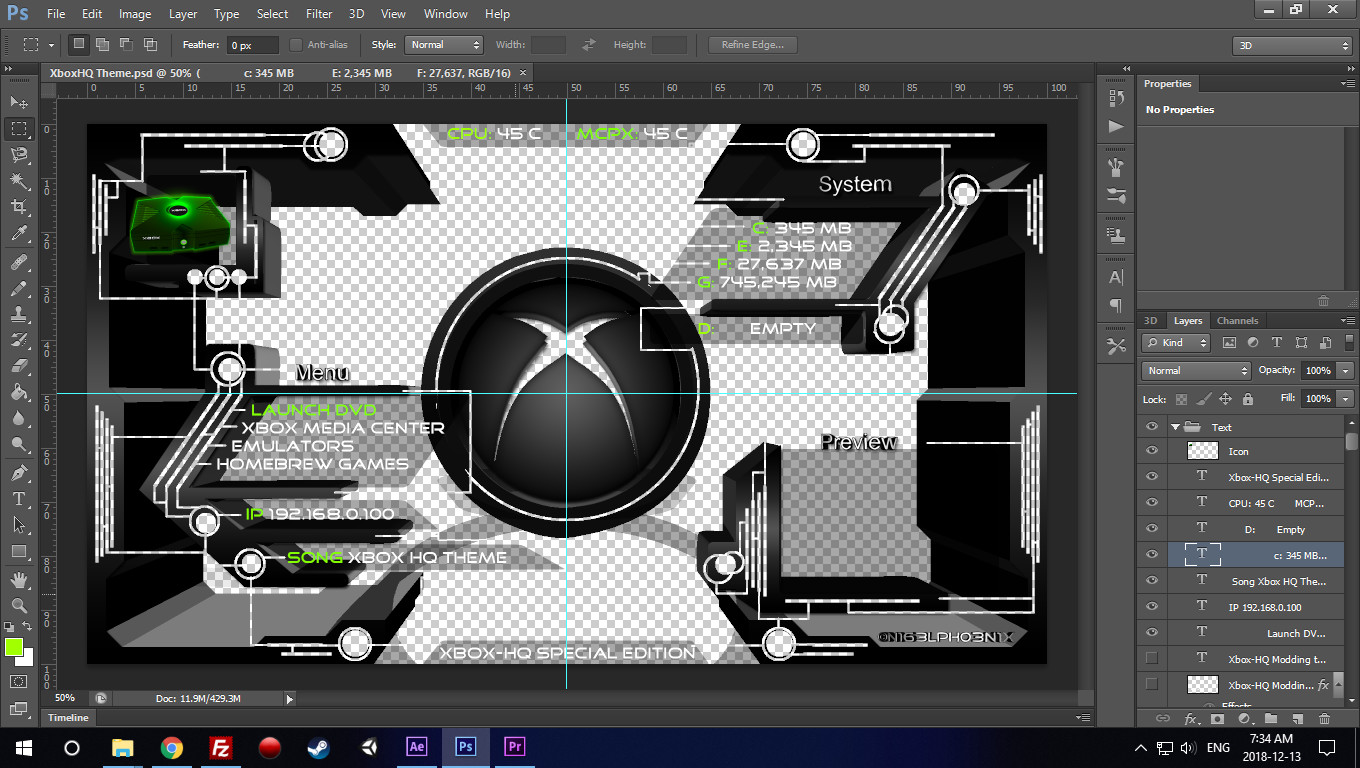
Task: Toggle lock all on layer
Action: (1247, 399)
